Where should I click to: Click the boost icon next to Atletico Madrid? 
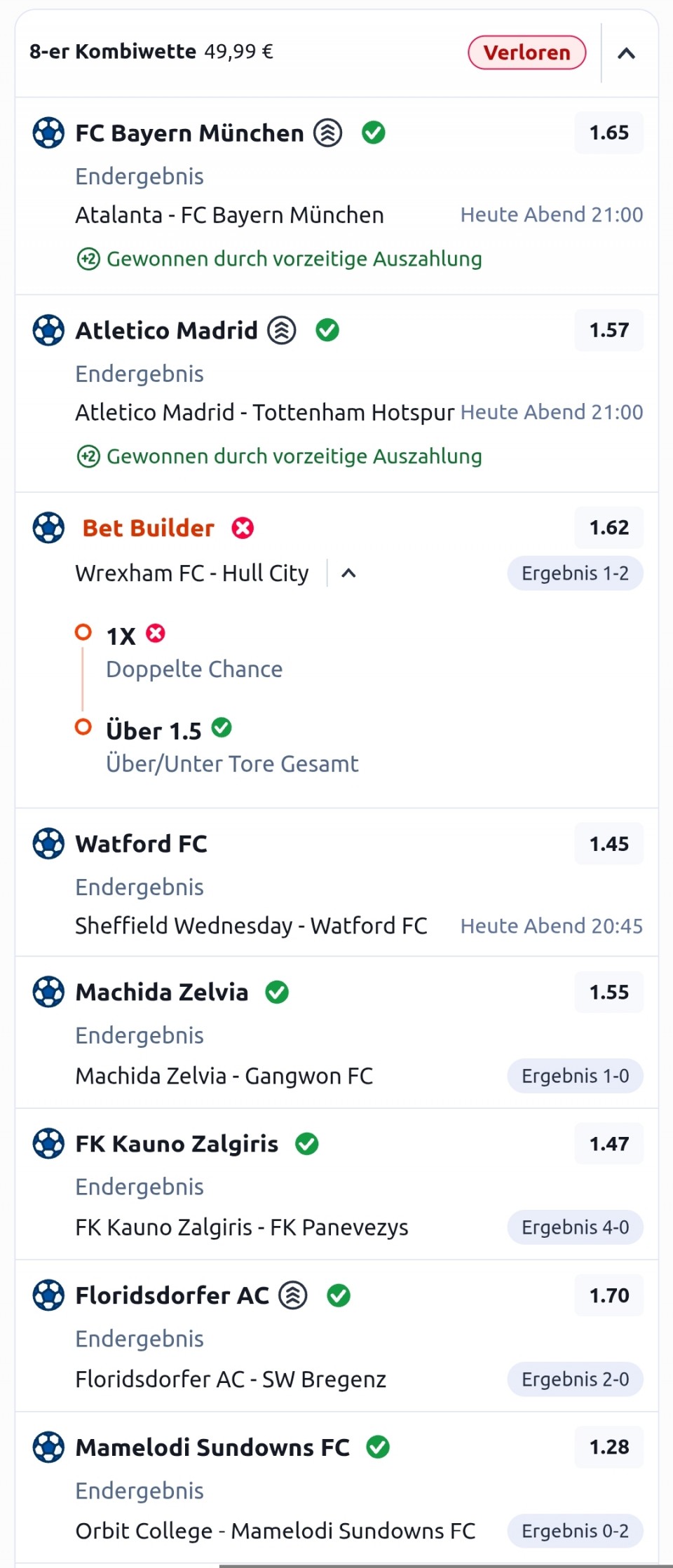click(x=282, y=330)
